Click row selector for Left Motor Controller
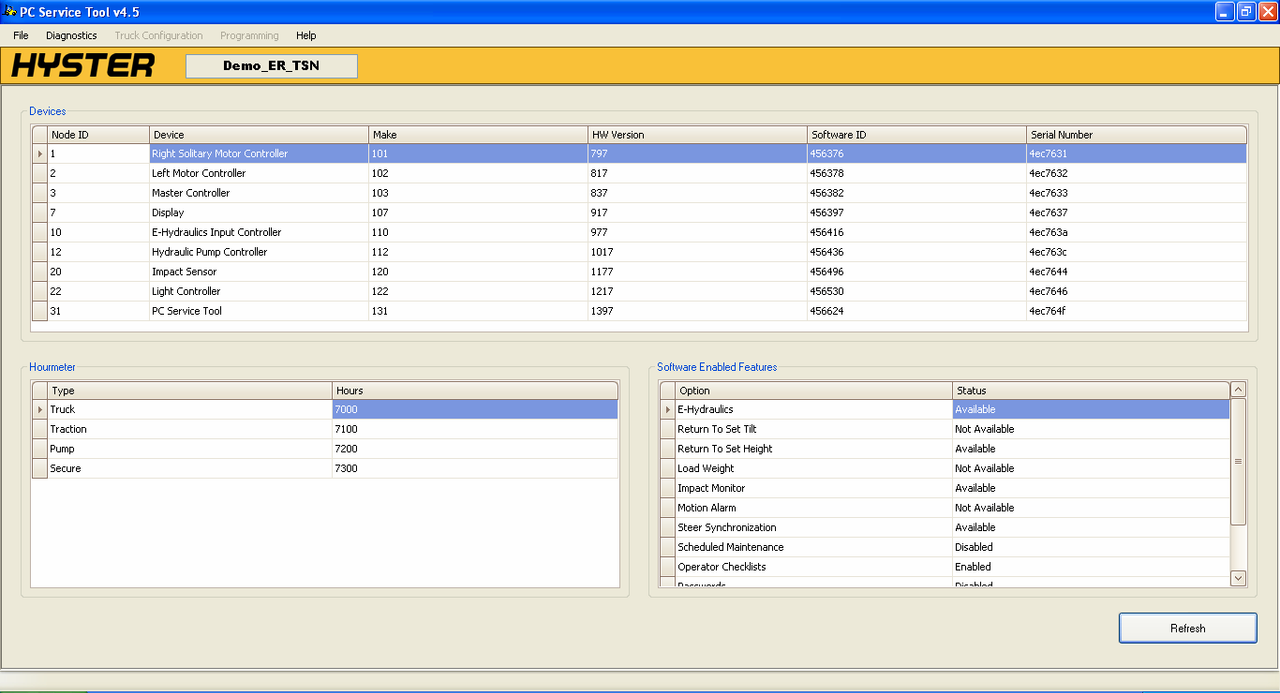The width and height of the screenshot is (1280, 693). [x=40, y=173]
